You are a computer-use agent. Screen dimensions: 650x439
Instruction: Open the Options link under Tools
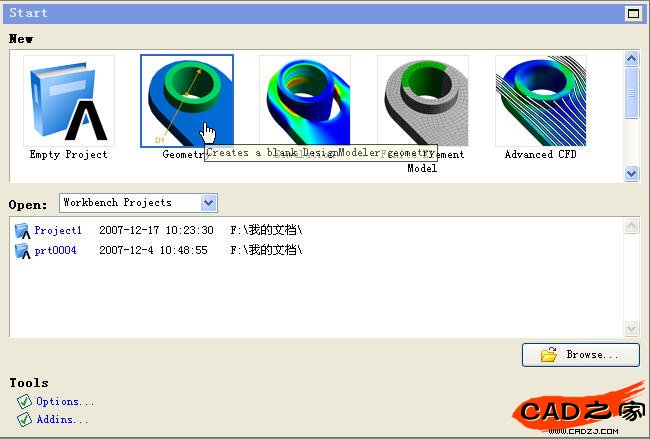click(x=65, y=401)
